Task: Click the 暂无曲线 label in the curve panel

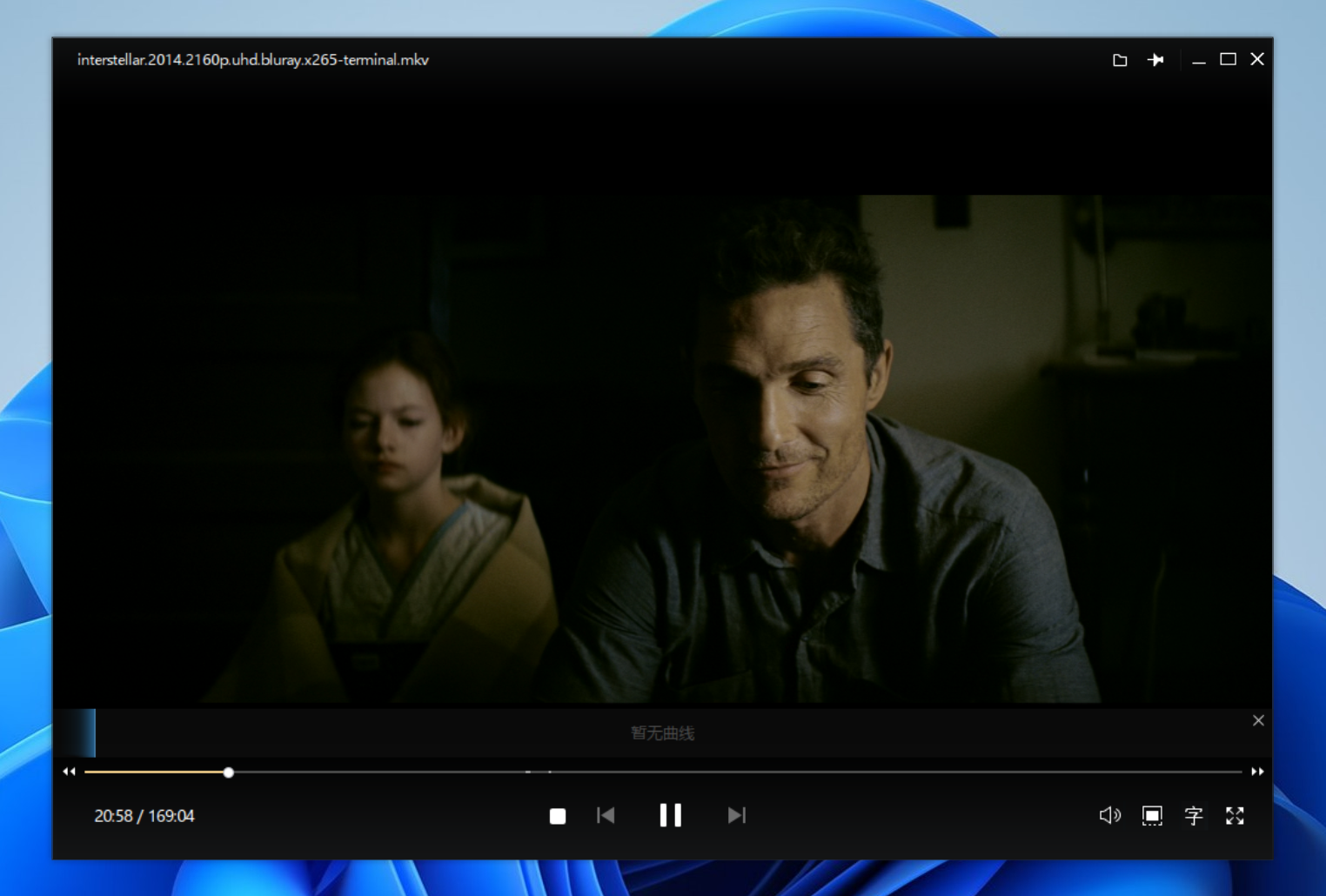Action: 662,733
